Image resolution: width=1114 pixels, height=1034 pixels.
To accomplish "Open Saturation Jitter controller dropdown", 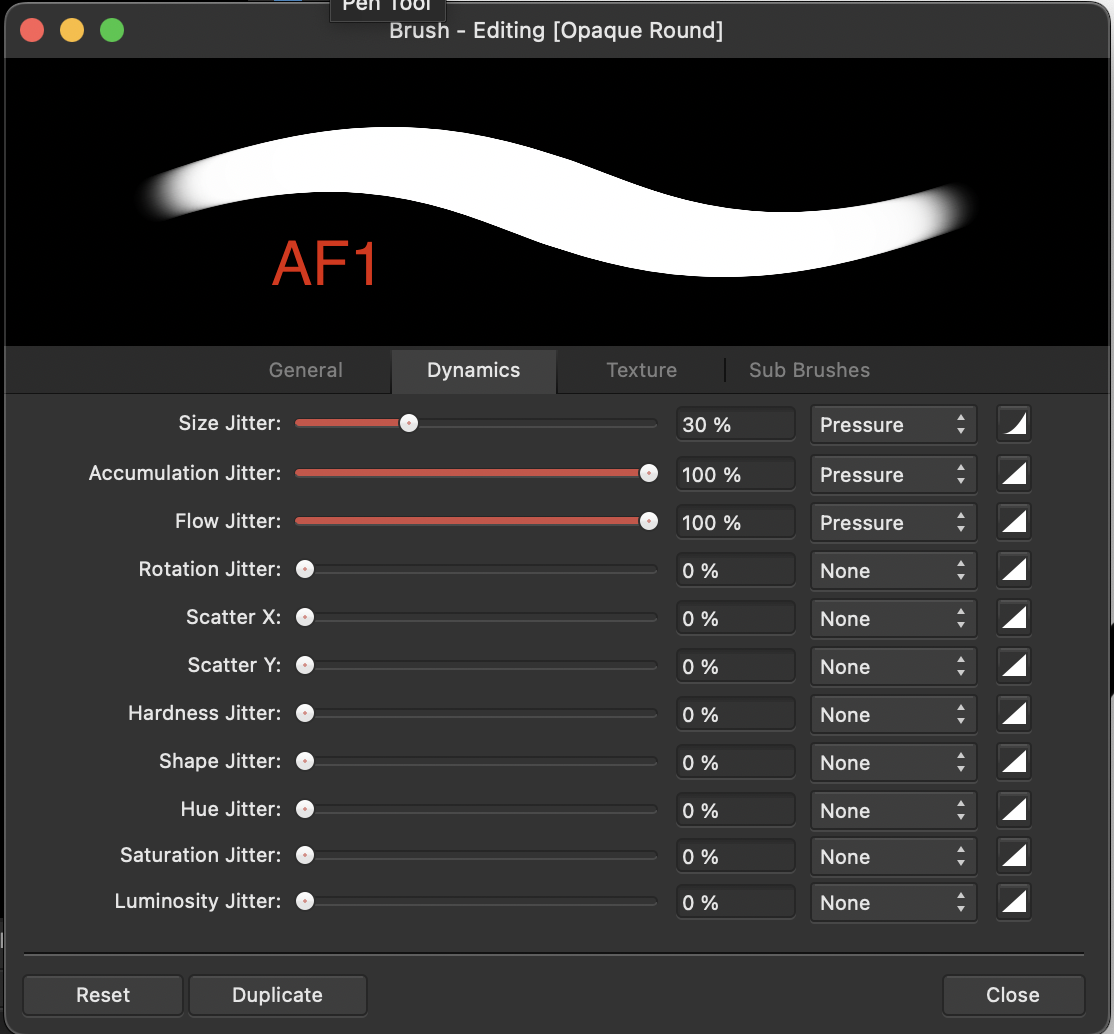I will click(893, 856).
